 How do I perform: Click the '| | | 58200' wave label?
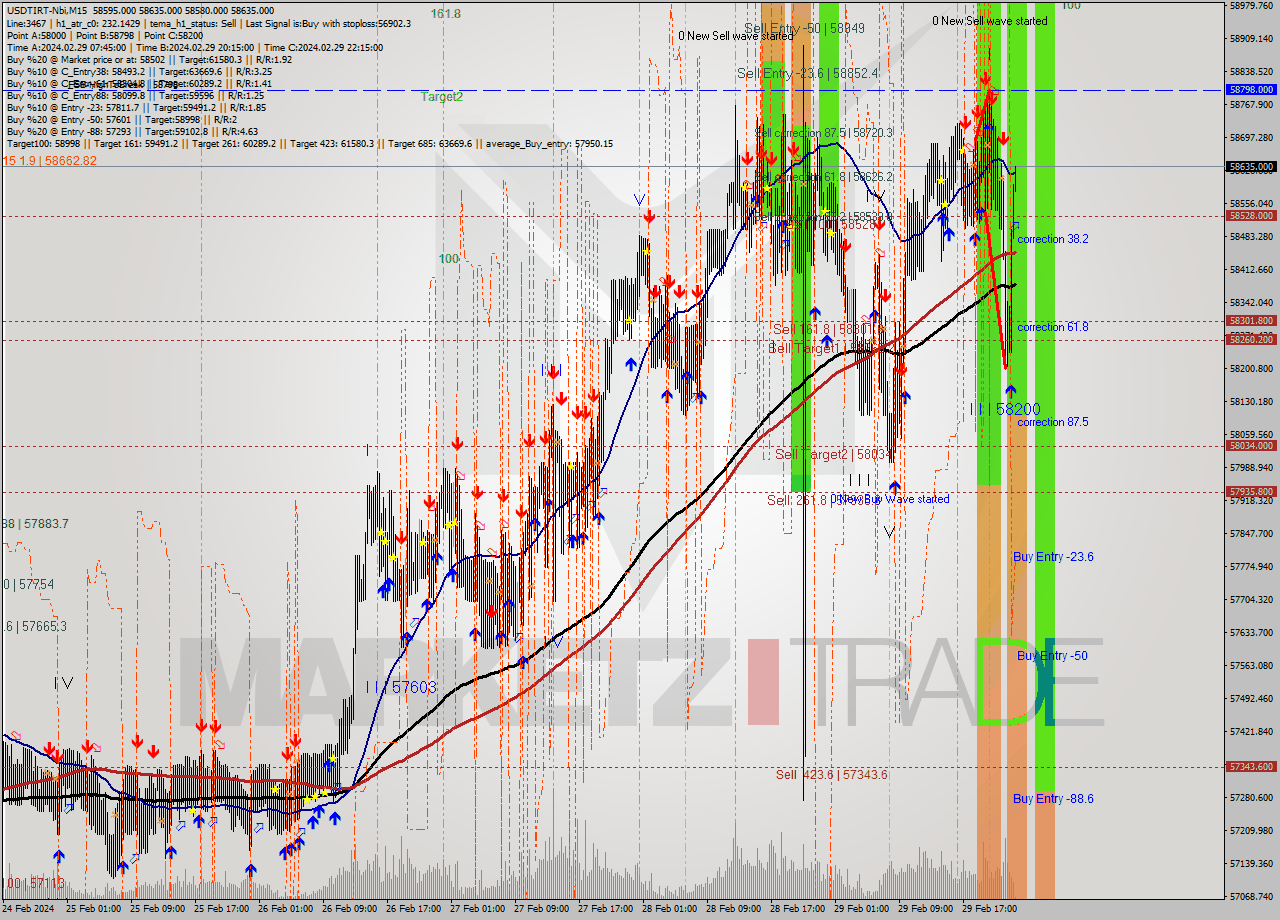1006,409
